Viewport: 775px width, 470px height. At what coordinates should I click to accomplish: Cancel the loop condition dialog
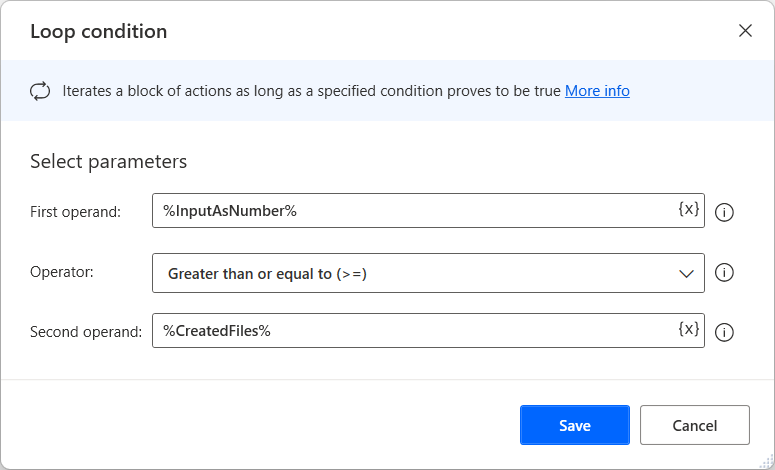click(x=694, y=425)
